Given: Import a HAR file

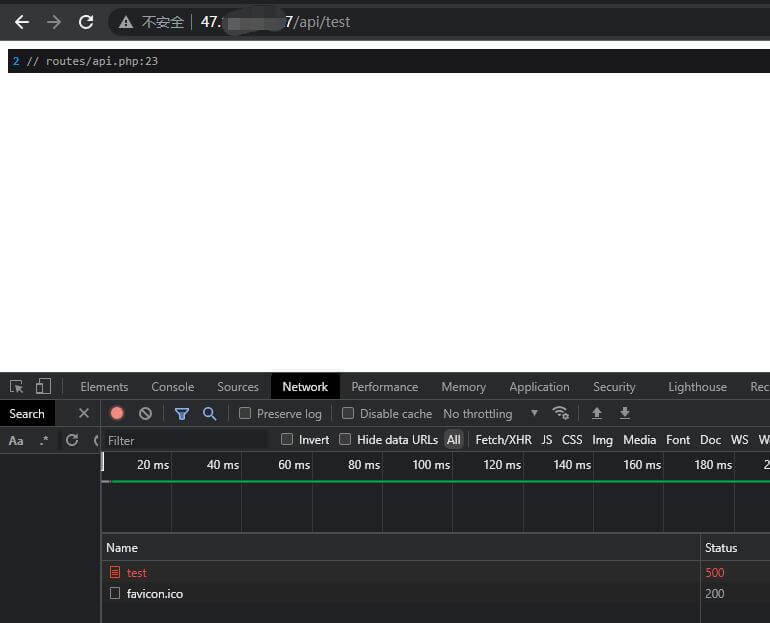Looking at the screenshot, I should click(x=597, y=413).
